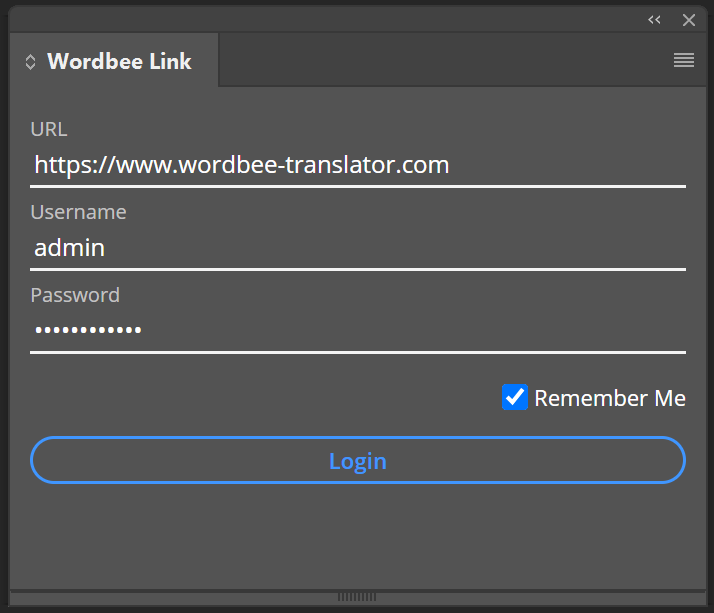Uncheck the Remember Me checkbox
Viewport: 714px width, 613px height.
click(x=515, y=398)
